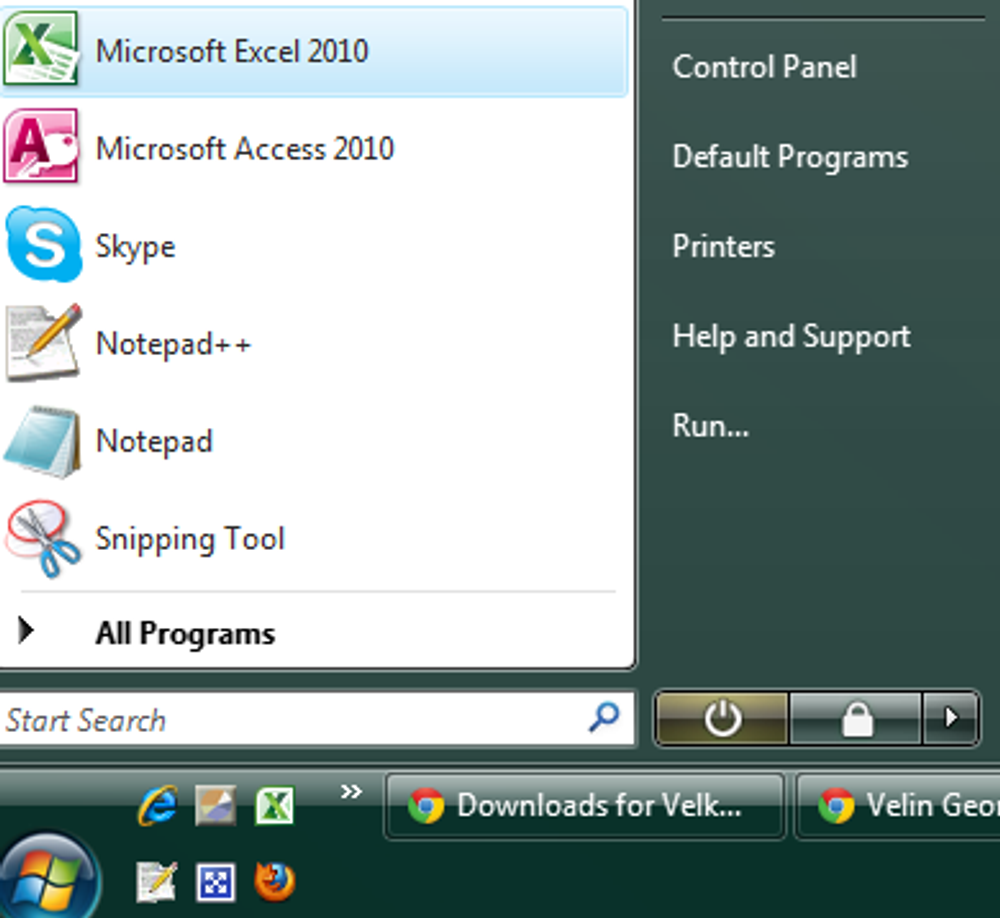Image resolution: width=1000 pixels, height=918 pixels.
Task: Open Help and Support
Action: click(791, 336)
